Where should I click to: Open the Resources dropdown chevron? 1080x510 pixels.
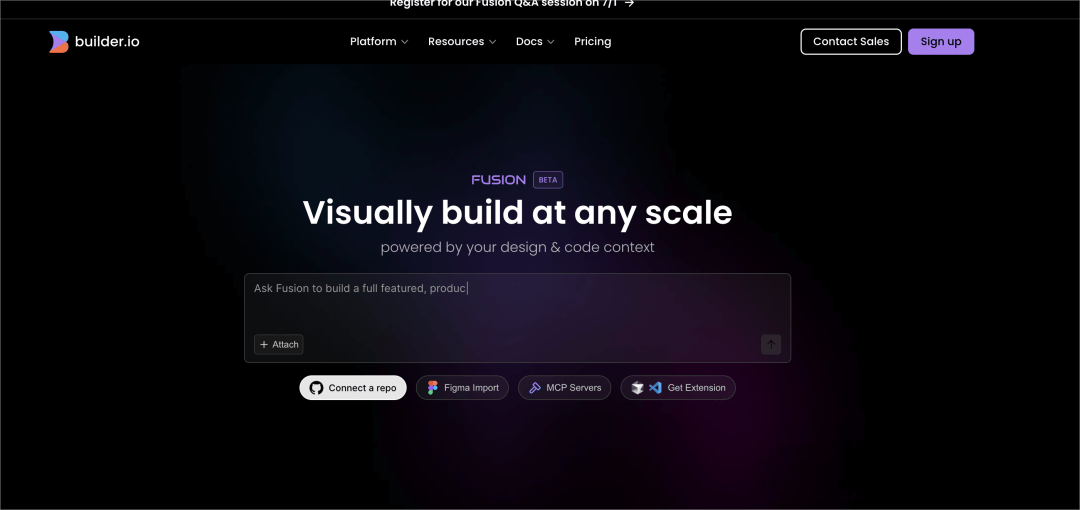(492, 42)
